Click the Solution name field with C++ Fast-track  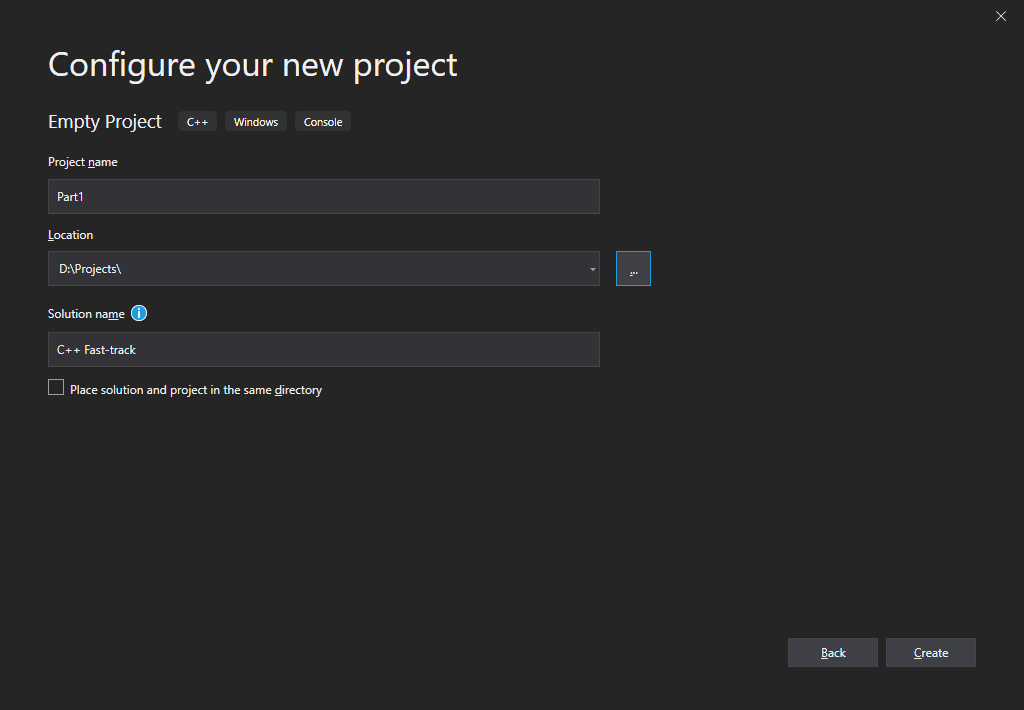324,349
